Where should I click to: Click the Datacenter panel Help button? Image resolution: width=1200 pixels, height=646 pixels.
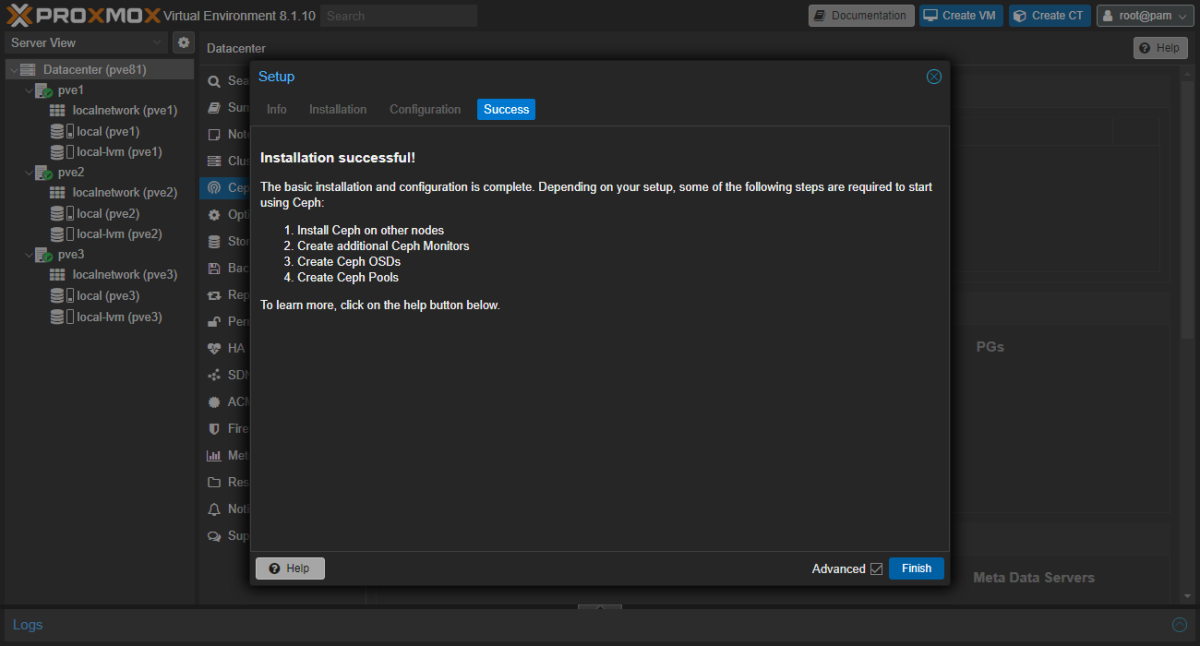tap(1160, 48)
